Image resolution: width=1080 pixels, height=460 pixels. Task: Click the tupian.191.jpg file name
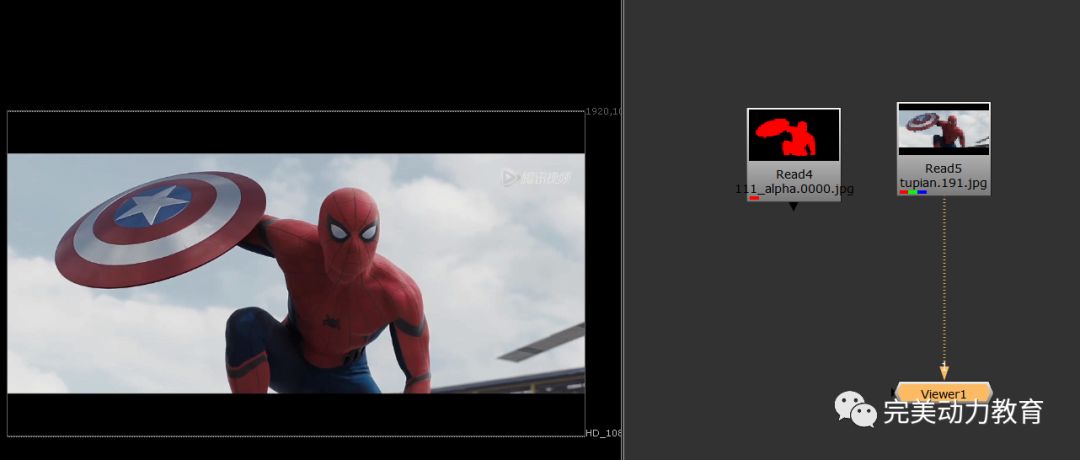coord(944,182)
